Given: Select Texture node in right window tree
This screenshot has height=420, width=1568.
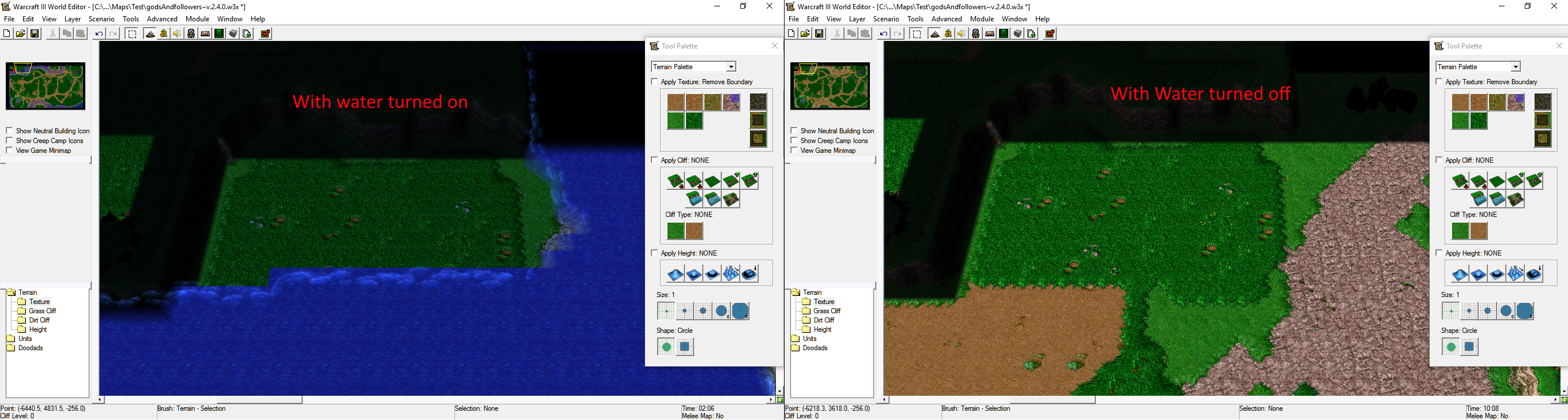Looking at the screenshot, I should [x=824, y=302].
